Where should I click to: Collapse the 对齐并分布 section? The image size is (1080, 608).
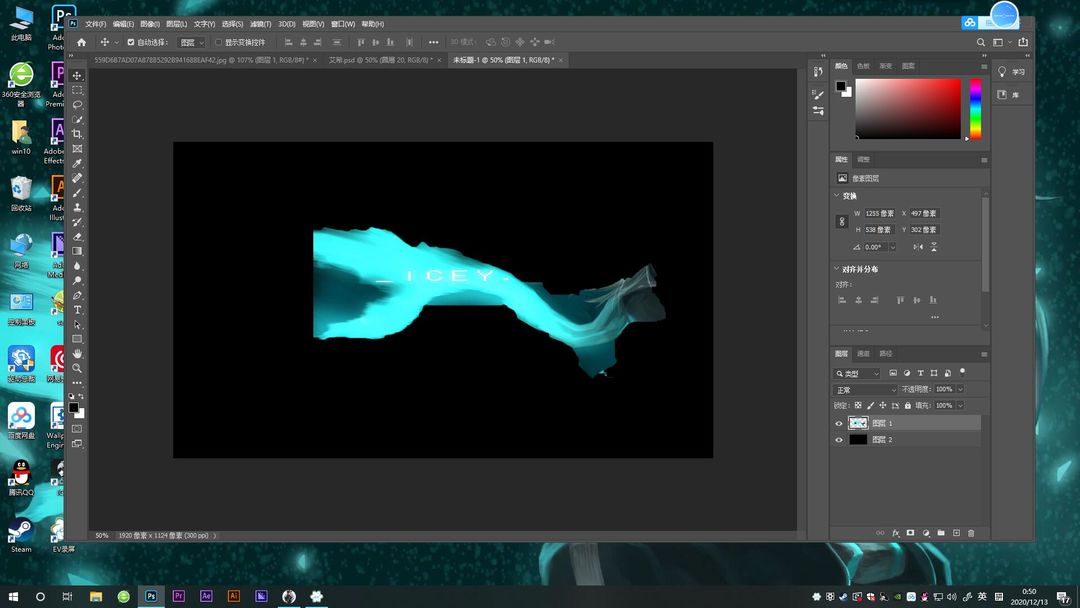pos(837,269)
